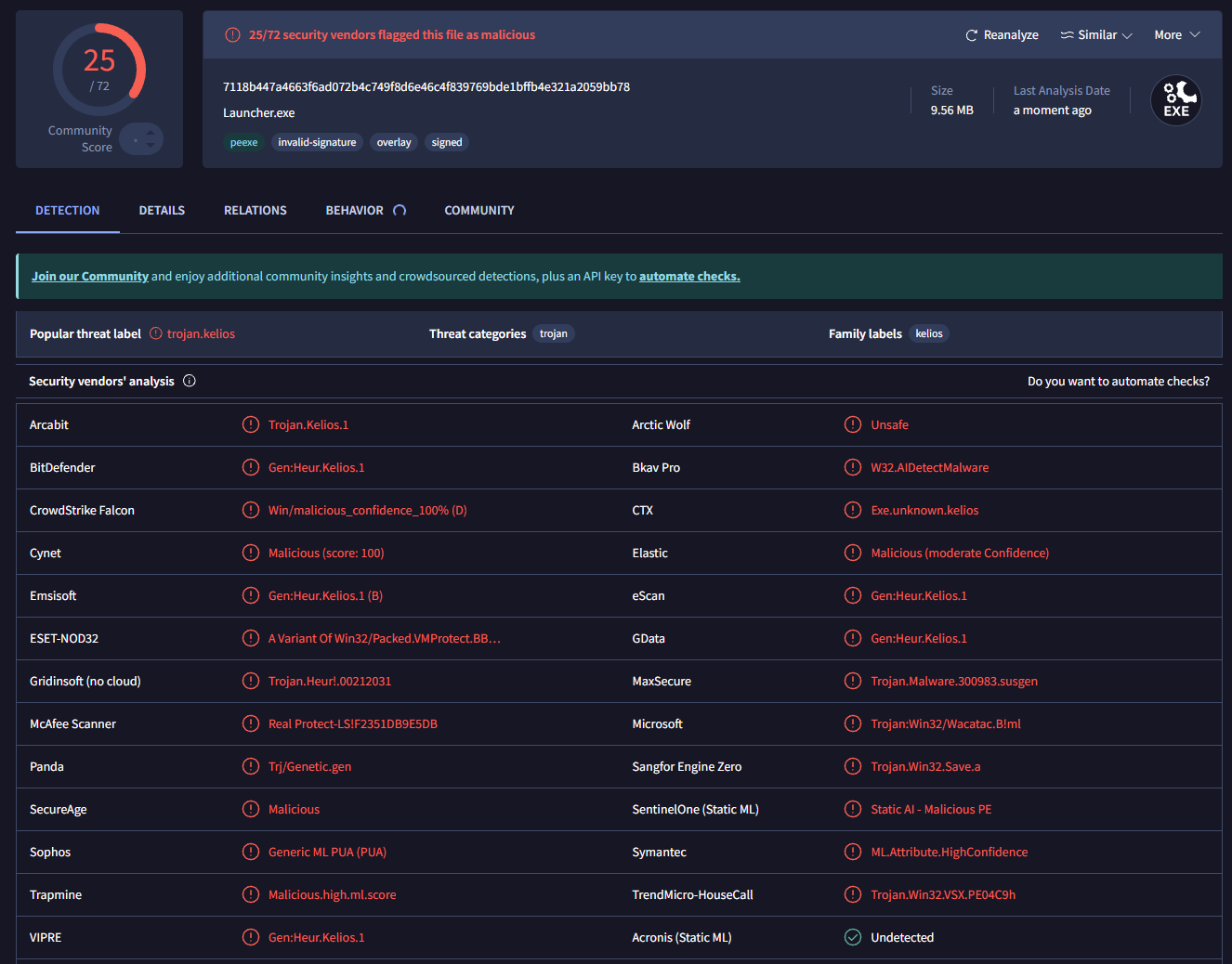Click the alert icon in the Symantec row
1232x964 pixels.
pyautogui.click(x=853, y=852)
